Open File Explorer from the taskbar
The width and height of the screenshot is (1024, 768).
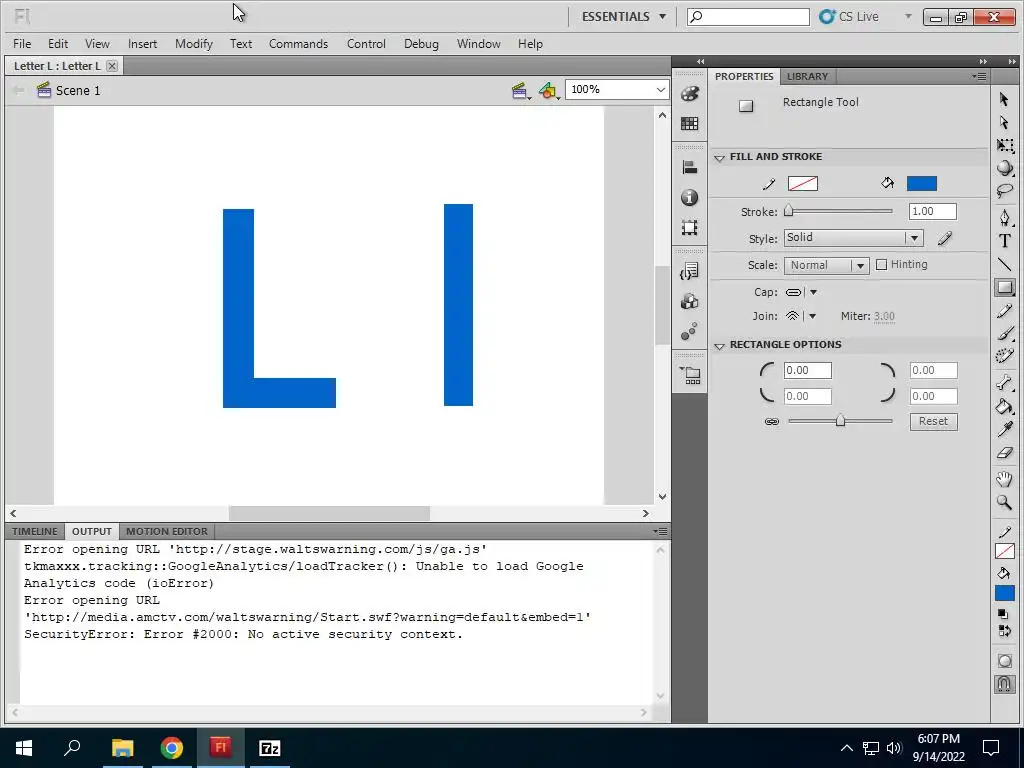pyautogui.click(x=123, y=748)
